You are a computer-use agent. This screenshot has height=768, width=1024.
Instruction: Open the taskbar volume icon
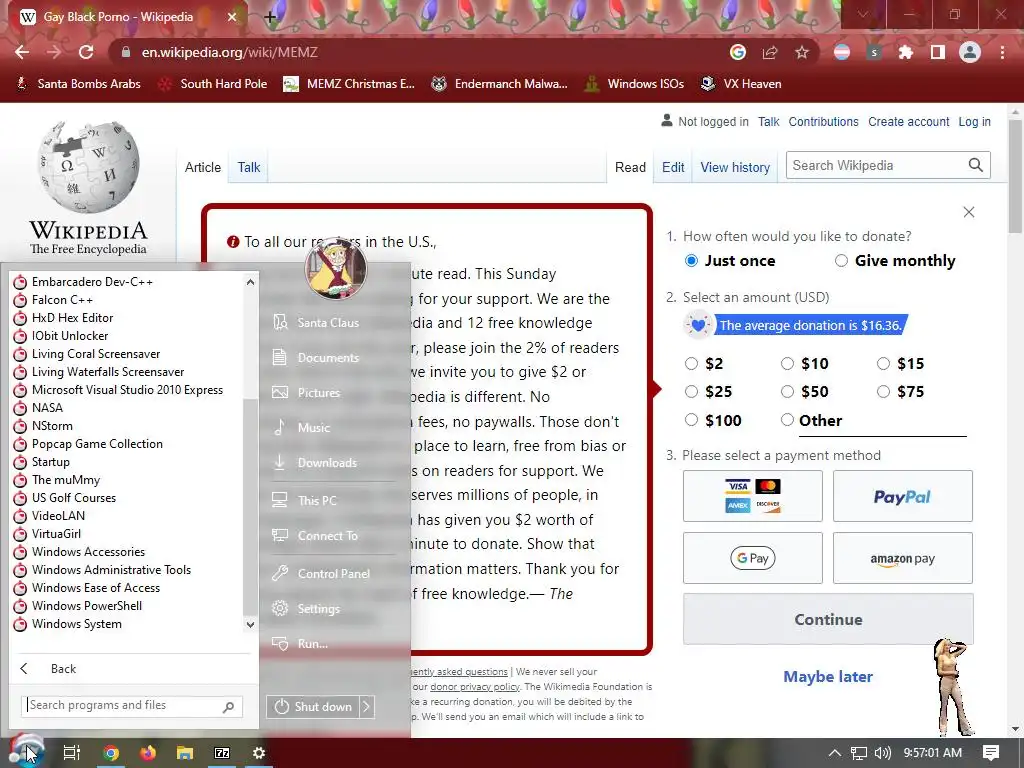(x=883, y=753)
